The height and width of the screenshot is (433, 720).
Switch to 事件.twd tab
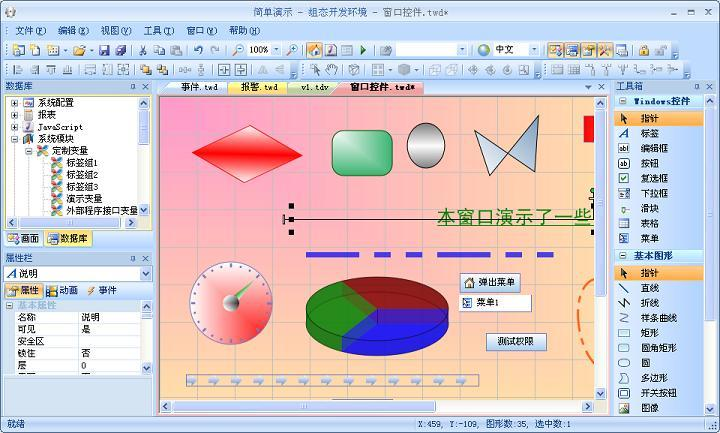(x=199, y=87)
